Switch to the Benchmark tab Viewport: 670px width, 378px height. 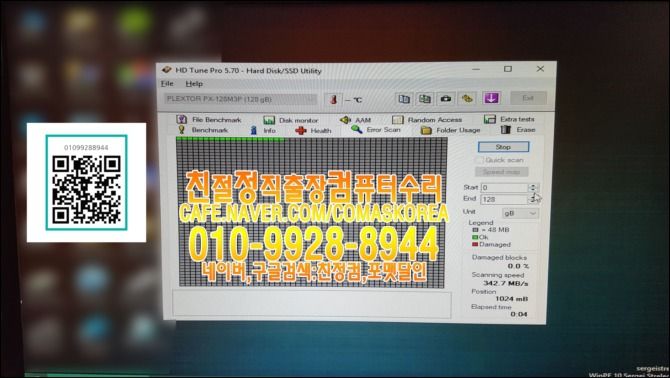(203, 130)
